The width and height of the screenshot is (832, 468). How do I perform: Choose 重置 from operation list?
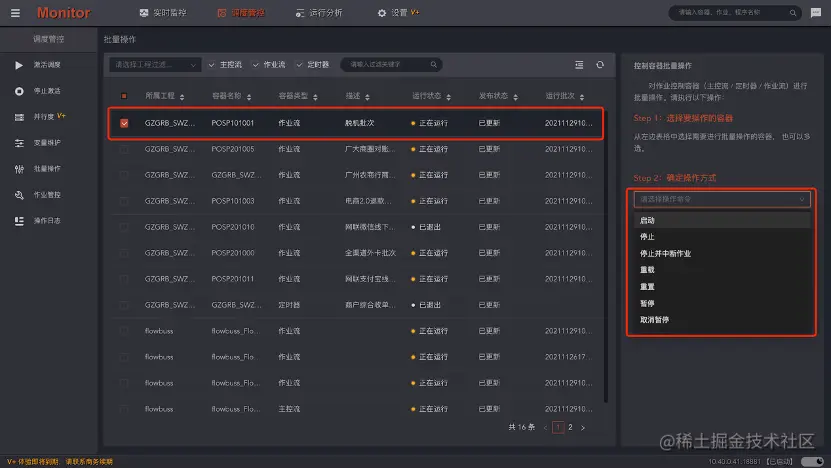click(722, 287)
